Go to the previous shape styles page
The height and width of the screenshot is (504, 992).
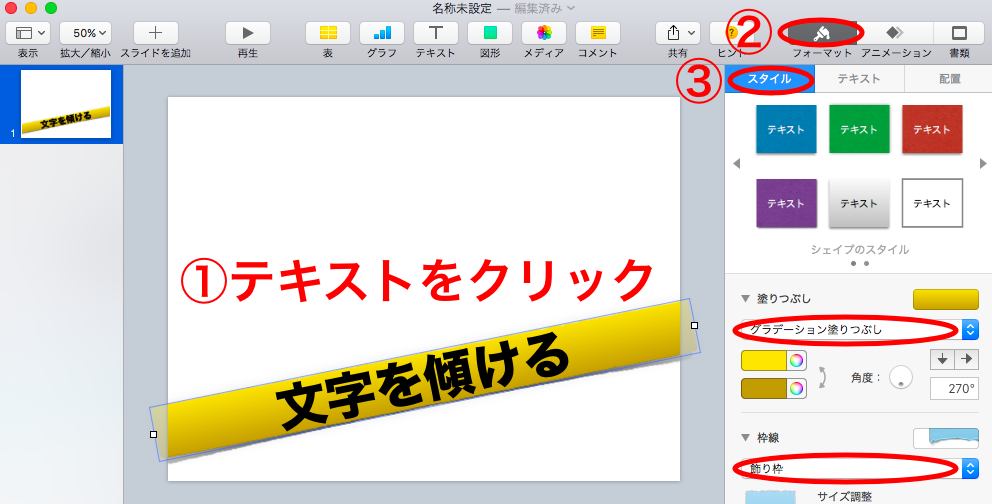coord(736,164)
